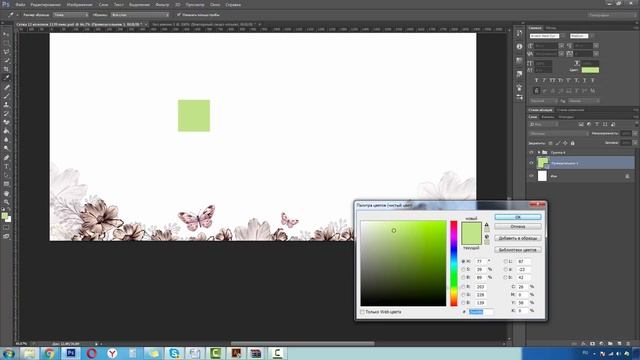Apply Faux Bold in Character panel

[536, 80]
